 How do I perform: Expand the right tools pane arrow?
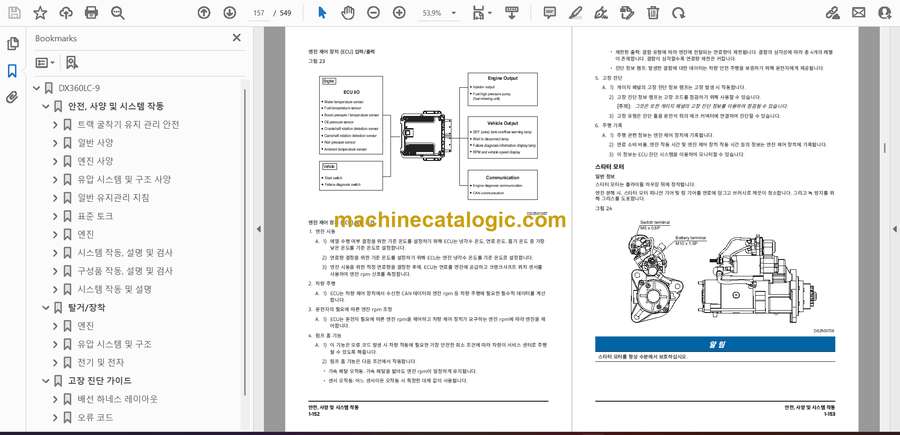click(894, 229)
